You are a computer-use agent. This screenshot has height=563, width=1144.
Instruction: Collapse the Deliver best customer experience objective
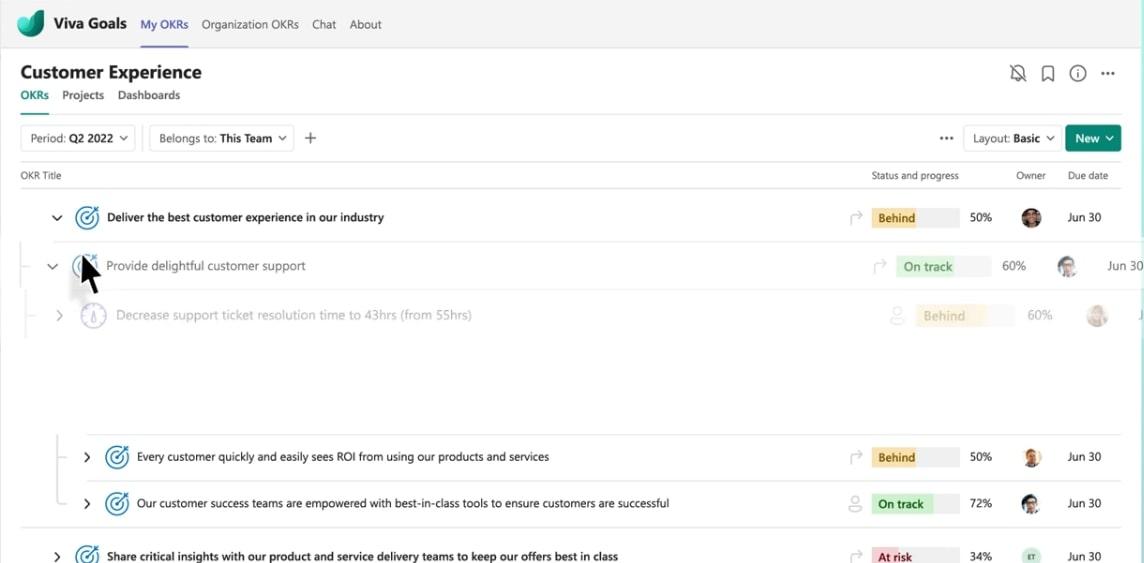coord(57,217)
